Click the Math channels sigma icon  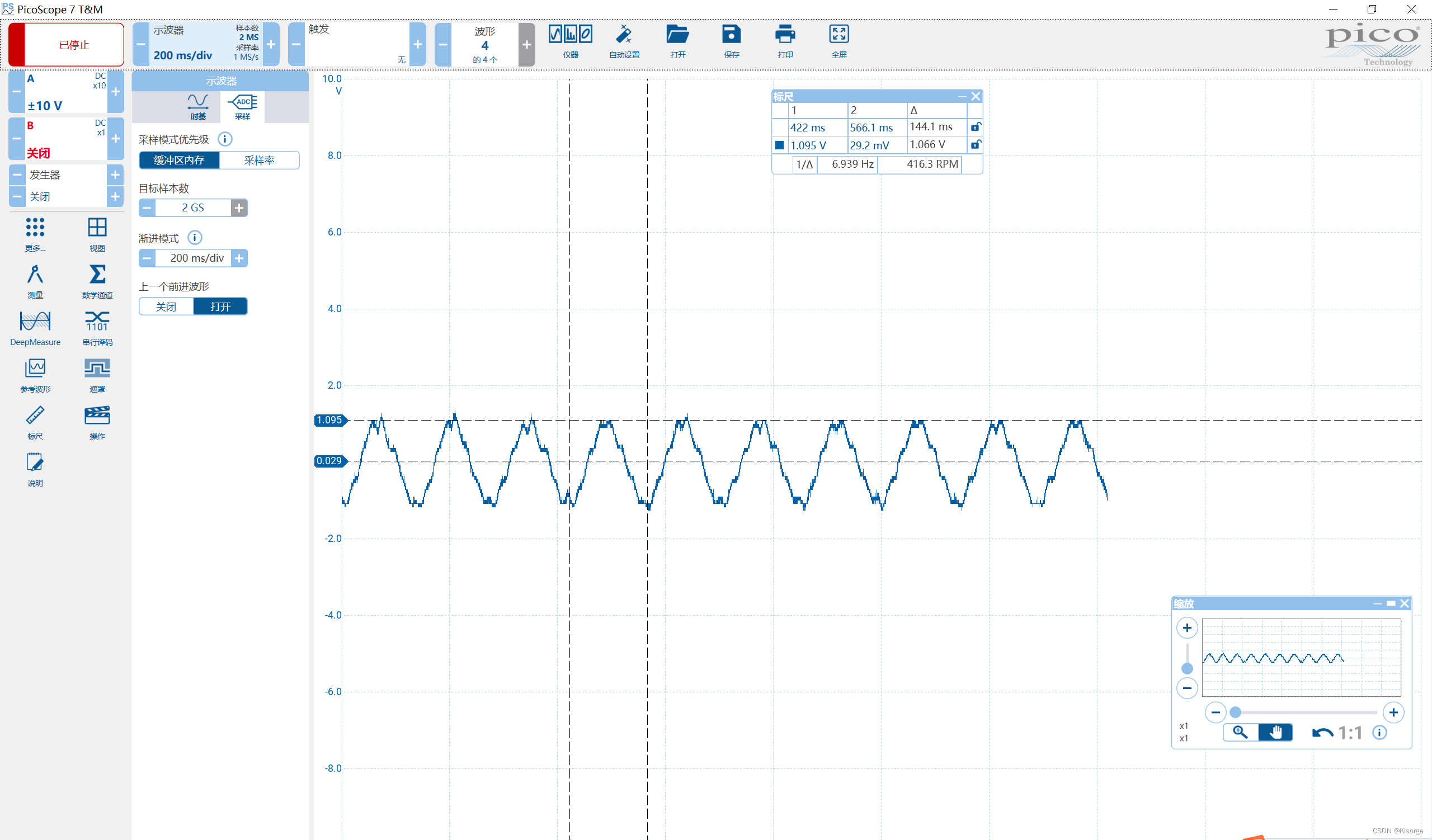click(x=97, y=275)
